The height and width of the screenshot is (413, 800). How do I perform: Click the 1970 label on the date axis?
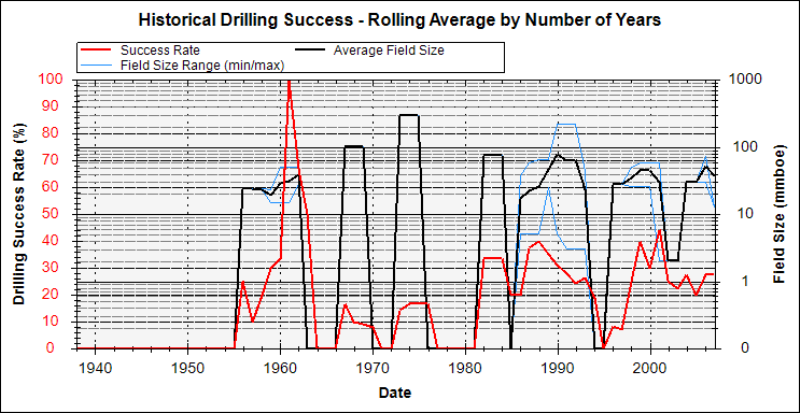point(373,367)
